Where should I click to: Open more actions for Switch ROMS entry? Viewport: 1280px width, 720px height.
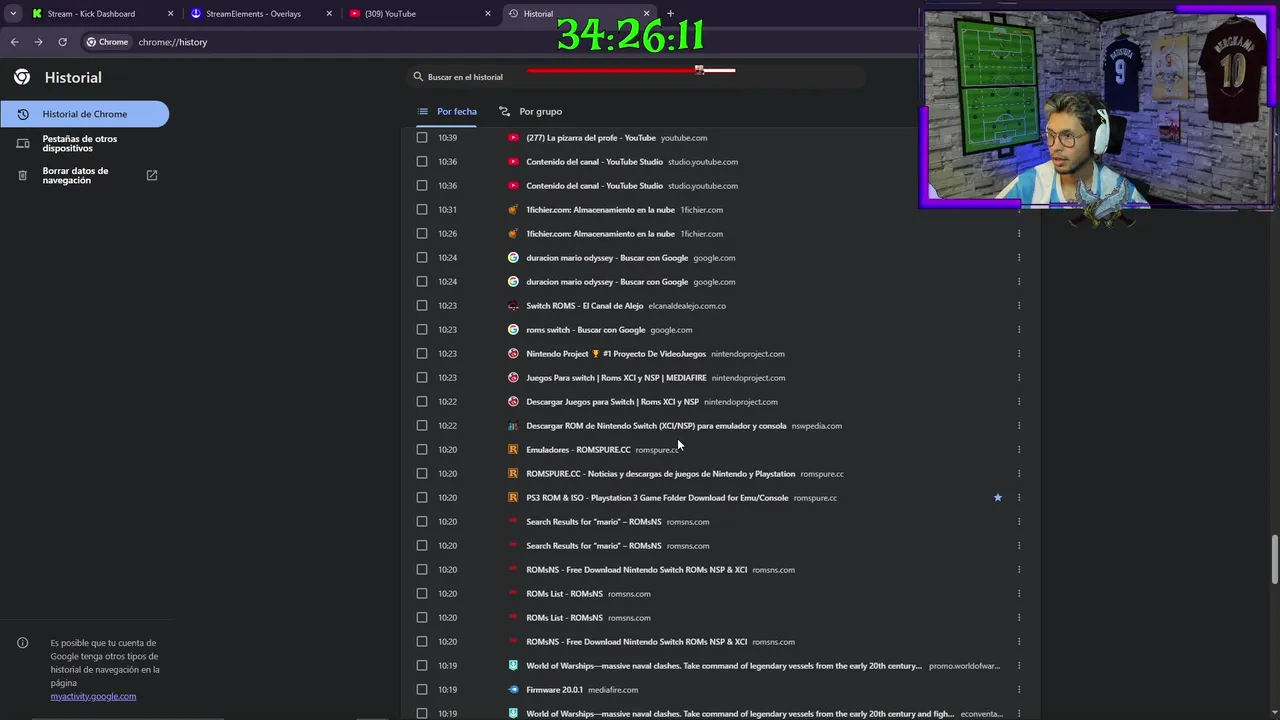pyautogui.click(x=1019, y=306)
